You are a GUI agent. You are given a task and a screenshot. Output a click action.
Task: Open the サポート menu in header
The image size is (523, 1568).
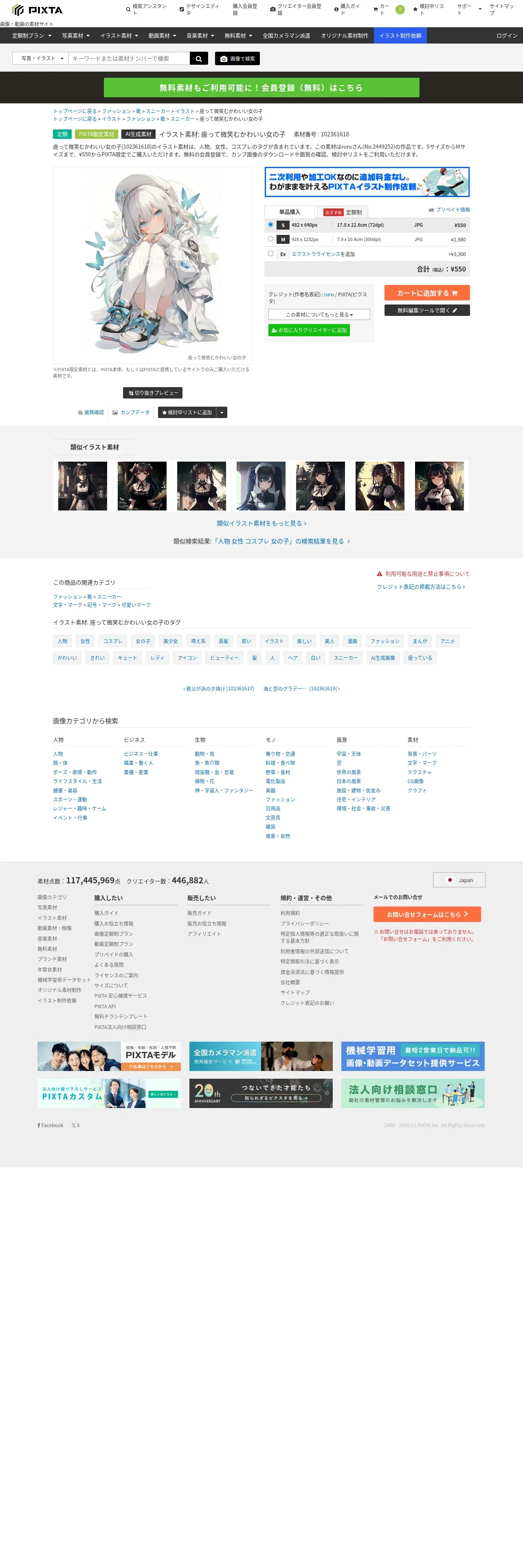[469, 10]
